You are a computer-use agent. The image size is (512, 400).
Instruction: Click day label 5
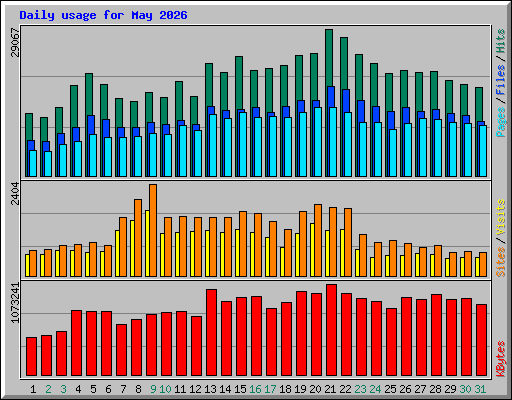(x=93, y=389)
